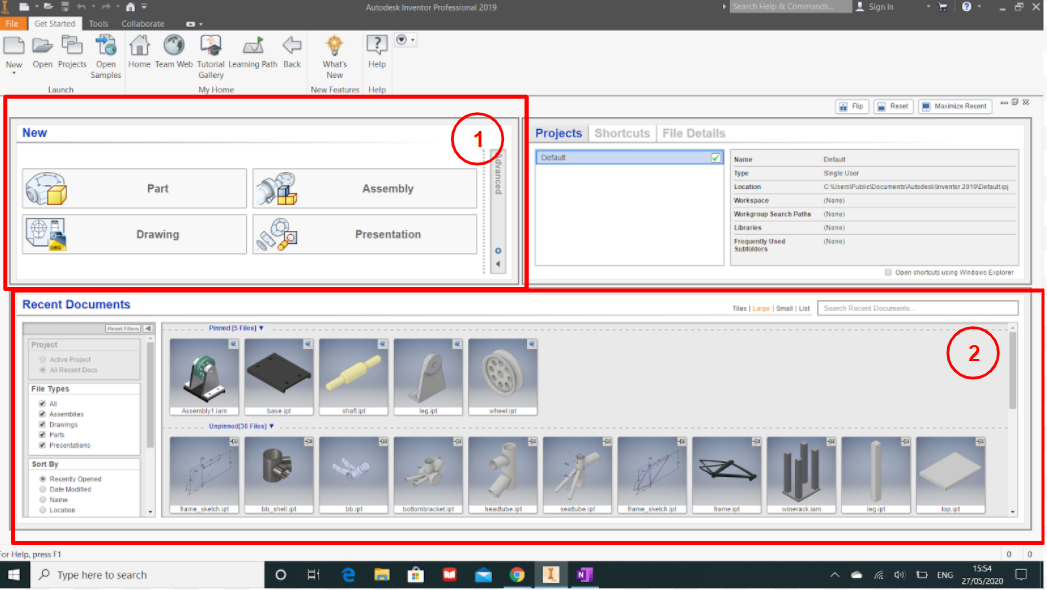Expand the ribbon appearance dropdown
The width and height of the screenshot is (1047, 590).
pyautogui.click(x=201, y=24)
